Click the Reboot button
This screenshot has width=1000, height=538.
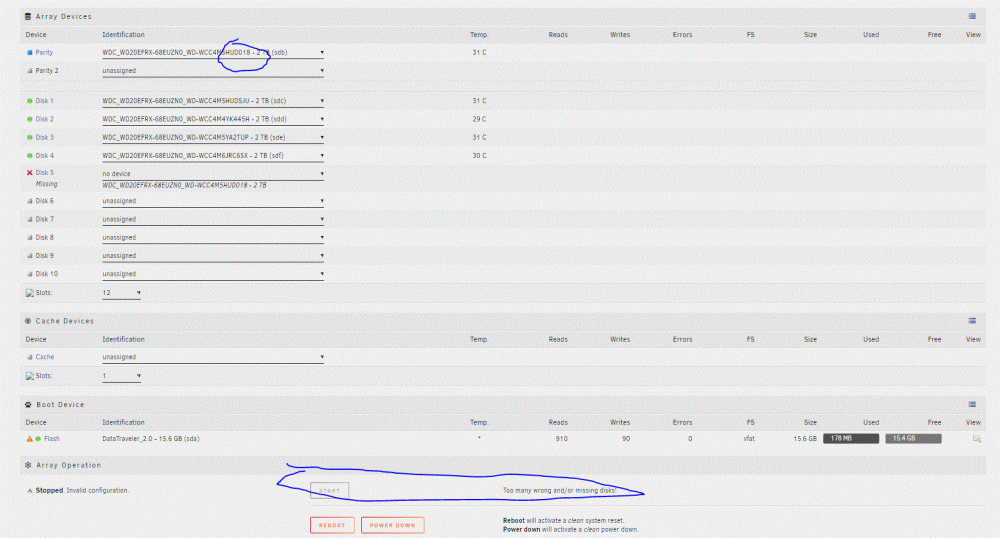click(x=332, y=525)
